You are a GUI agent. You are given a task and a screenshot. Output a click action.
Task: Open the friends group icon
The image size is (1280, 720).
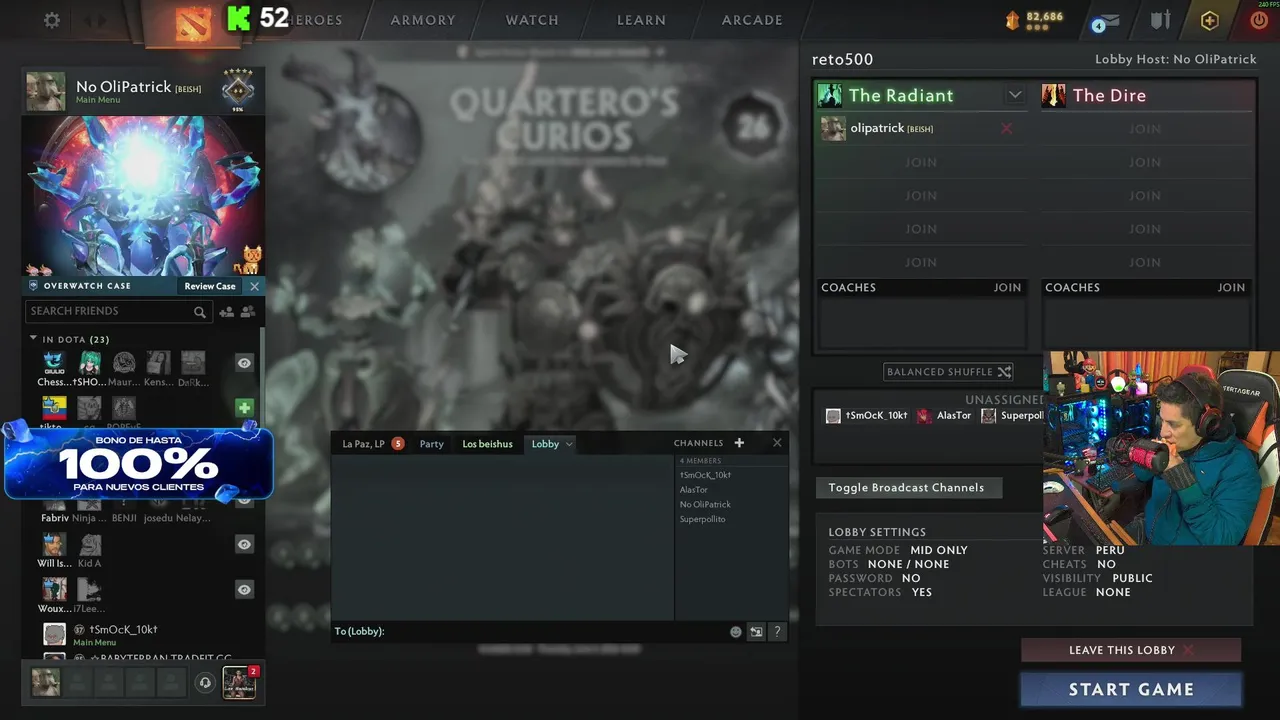(x=247, y=312)
